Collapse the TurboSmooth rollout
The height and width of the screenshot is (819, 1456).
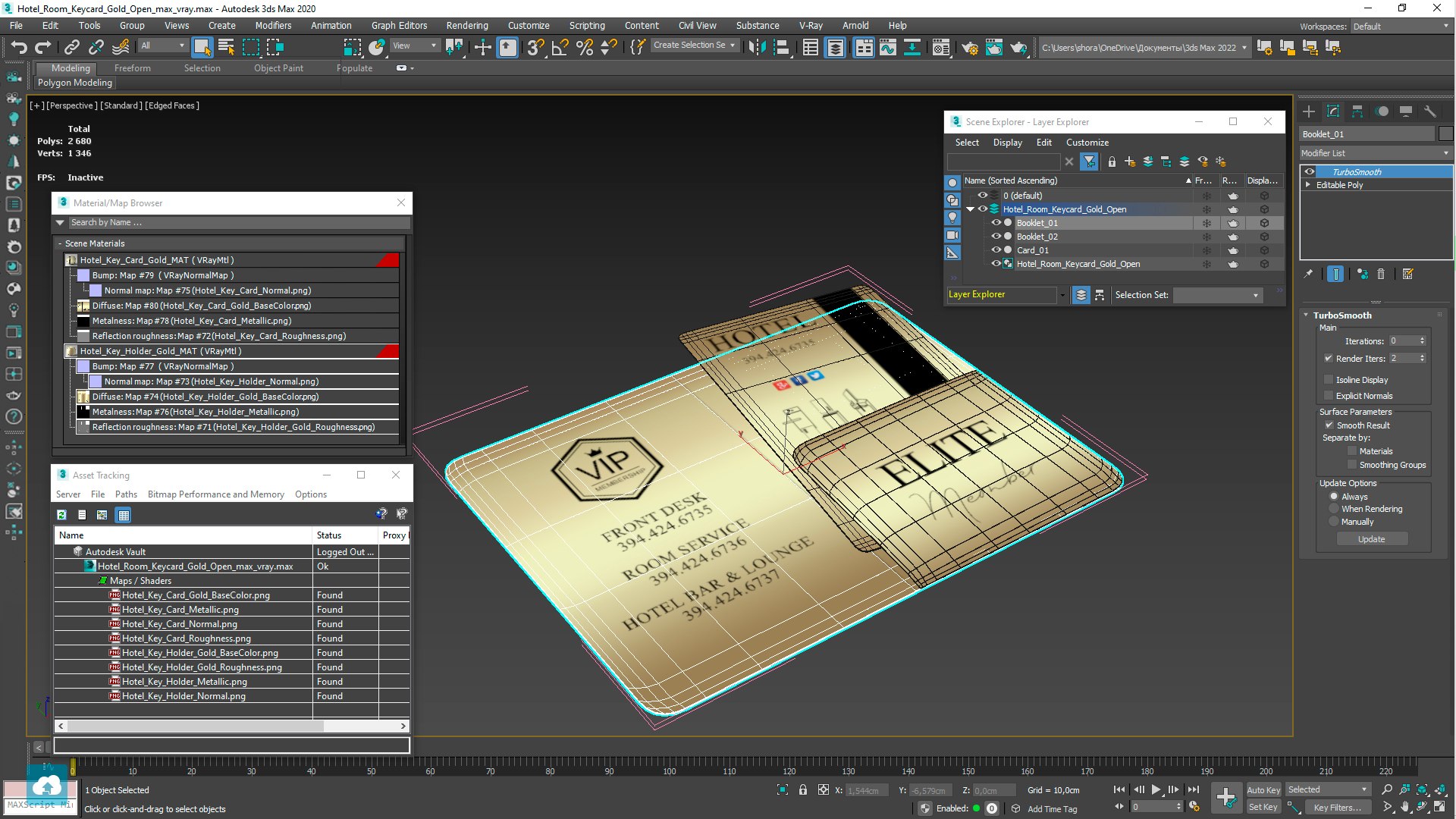point(1306,315)
